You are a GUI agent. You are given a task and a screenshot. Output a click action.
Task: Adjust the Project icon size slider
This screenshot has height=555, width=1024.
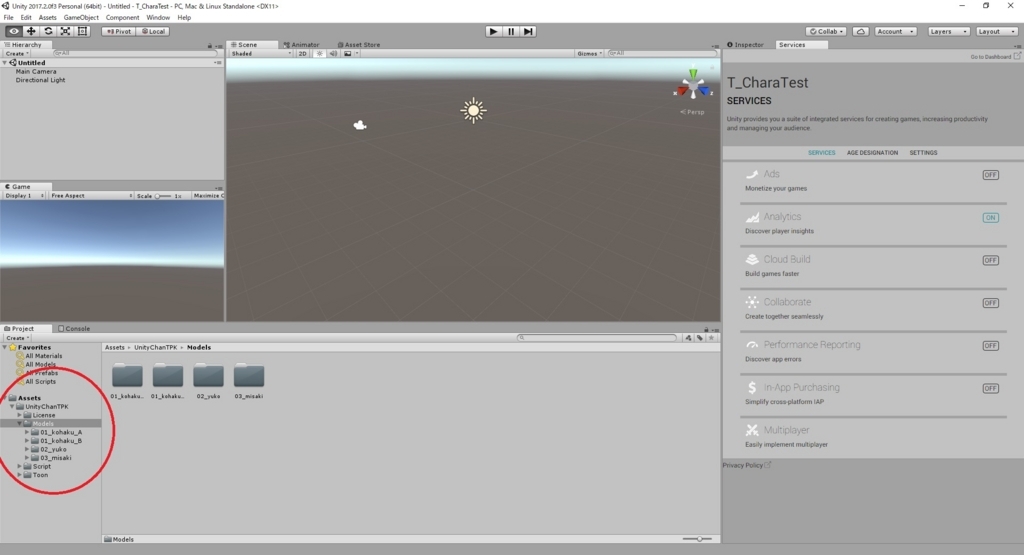(697, 539)
